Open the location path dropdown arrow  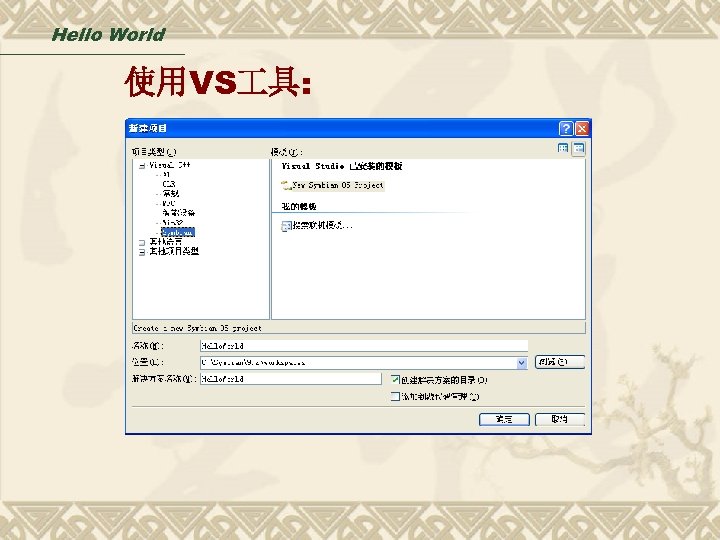tap(522, 363)
